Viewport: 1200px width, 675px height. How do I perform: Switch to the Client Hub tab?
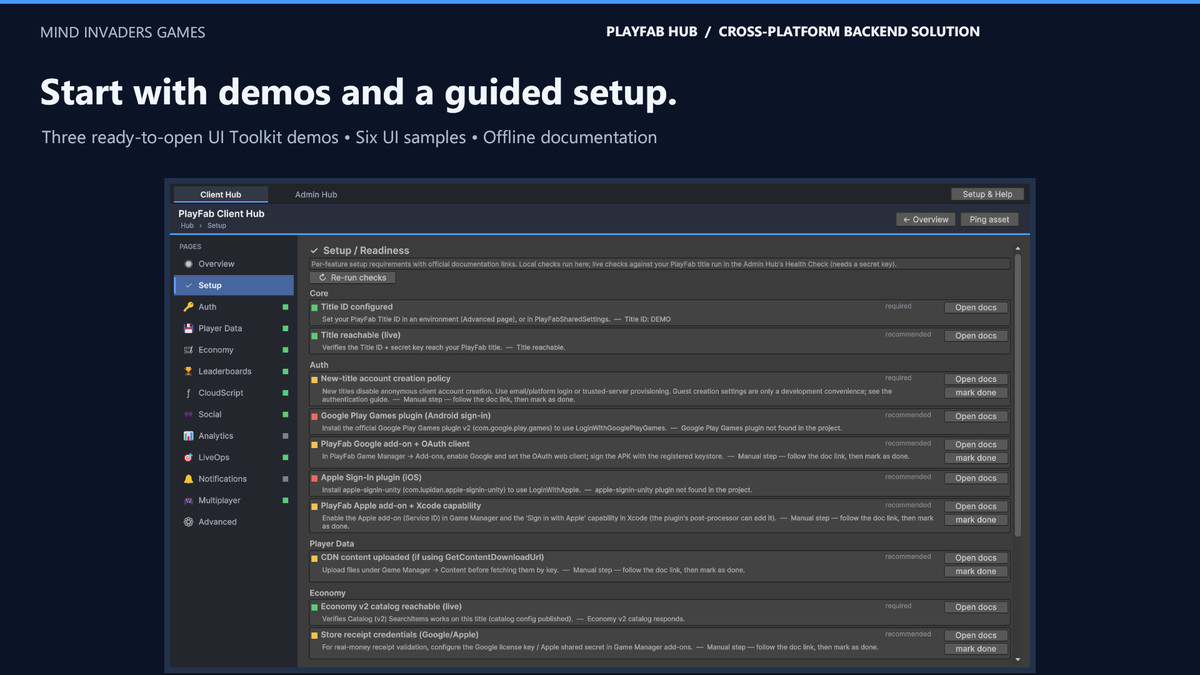click(x=220, y=194)
